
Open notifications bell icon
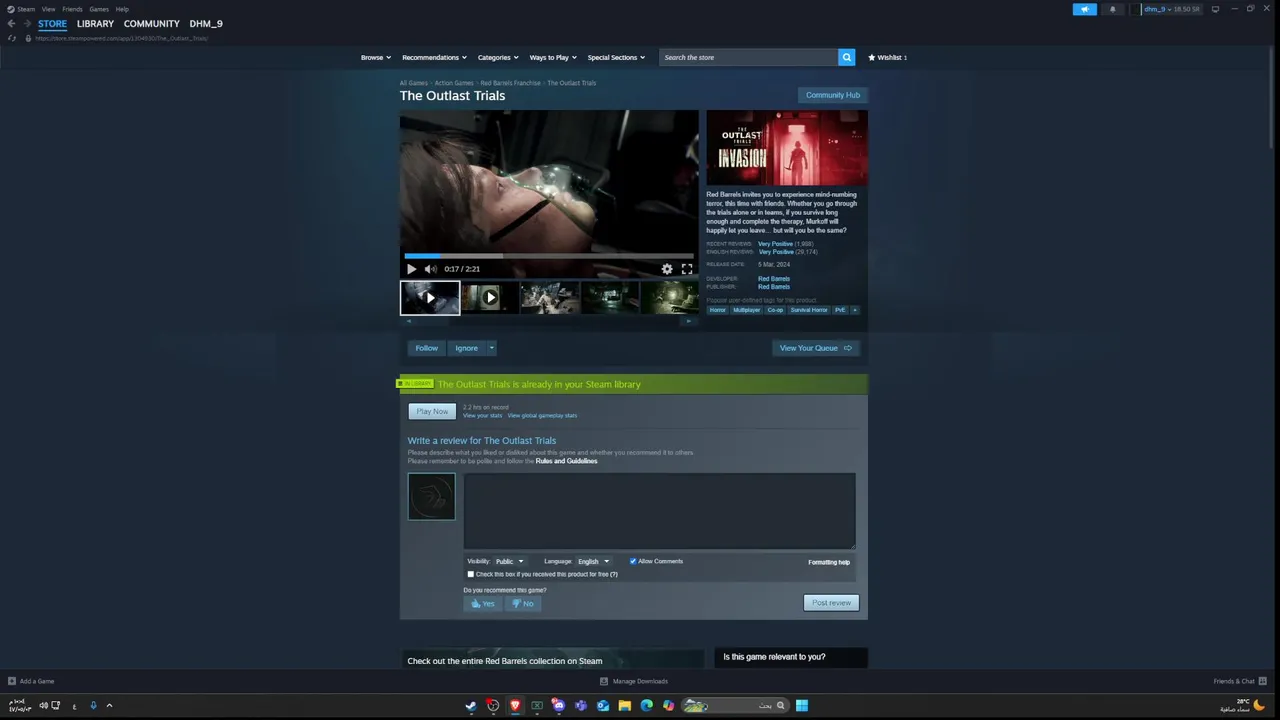pyautogui.click(x=1112, y=9)
